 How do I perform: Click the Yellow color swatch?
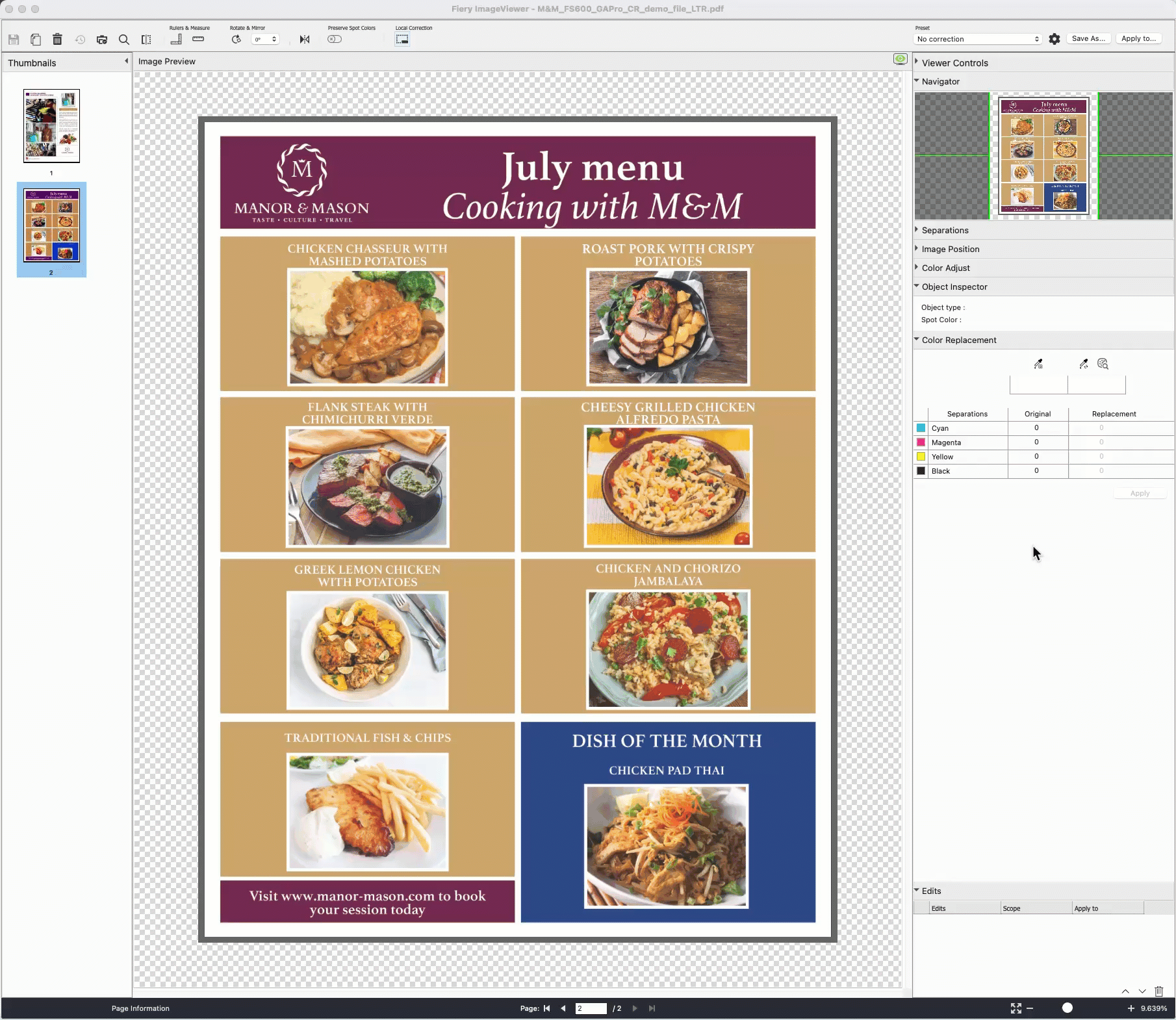921,457
